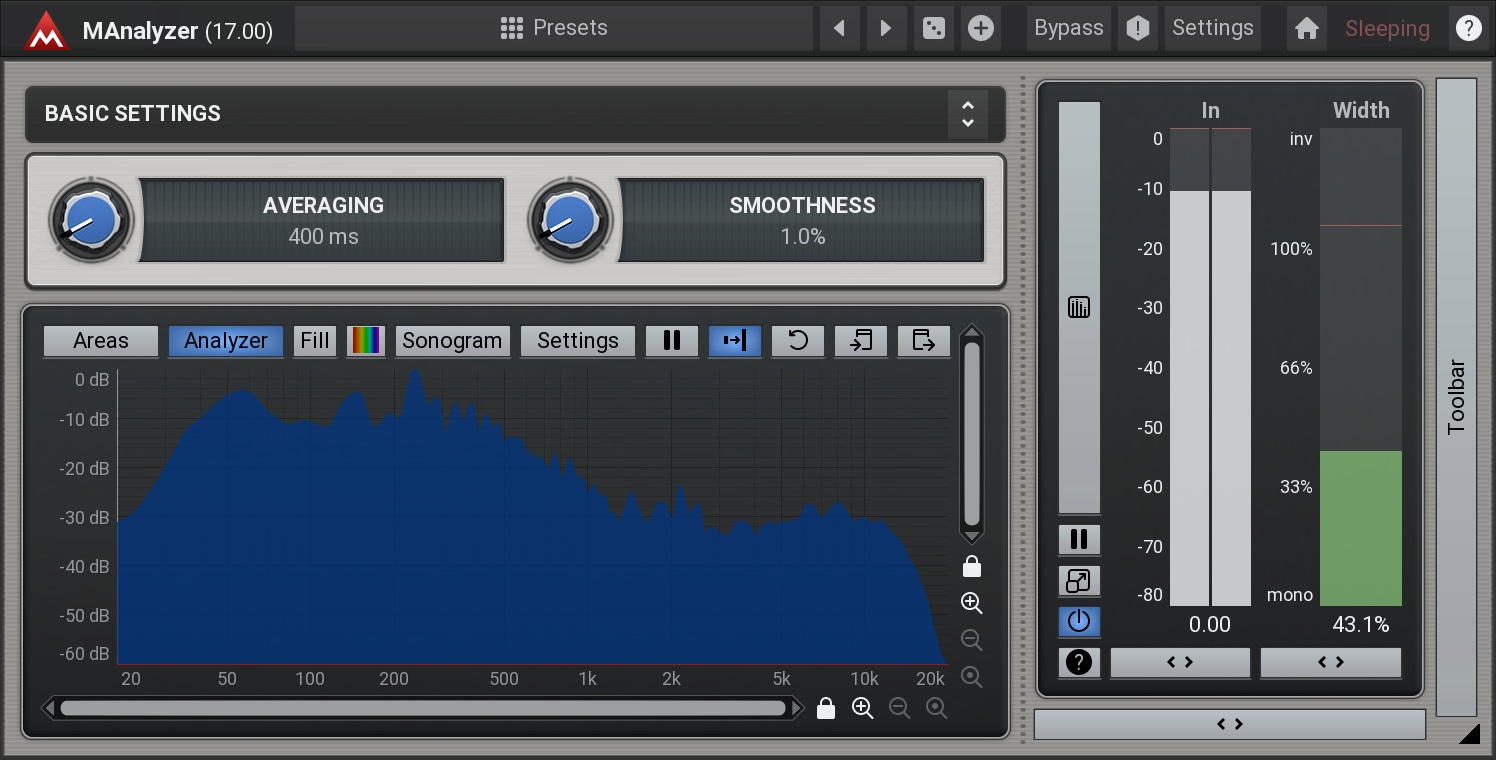Click the horizontal graph scrollbar
The image size is (1496, 760).
[422, 708]
